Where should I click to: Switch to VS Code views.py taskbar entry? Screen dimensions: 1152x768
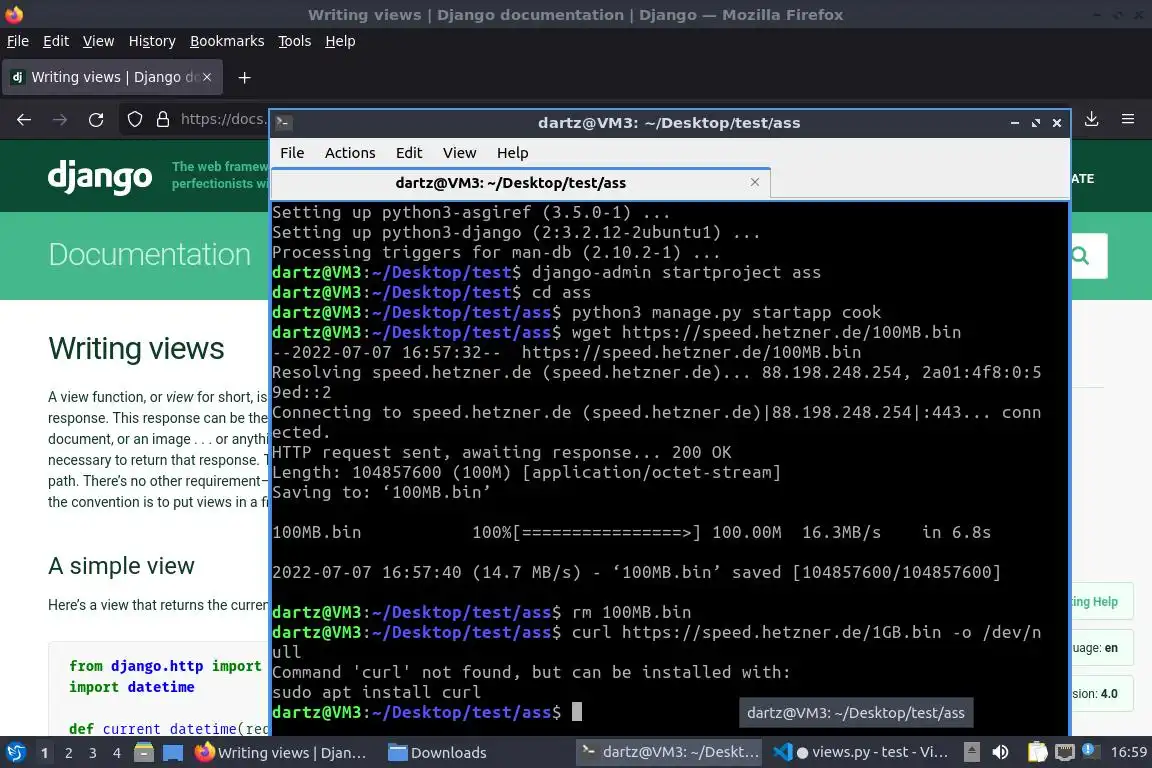click(861, 753)
